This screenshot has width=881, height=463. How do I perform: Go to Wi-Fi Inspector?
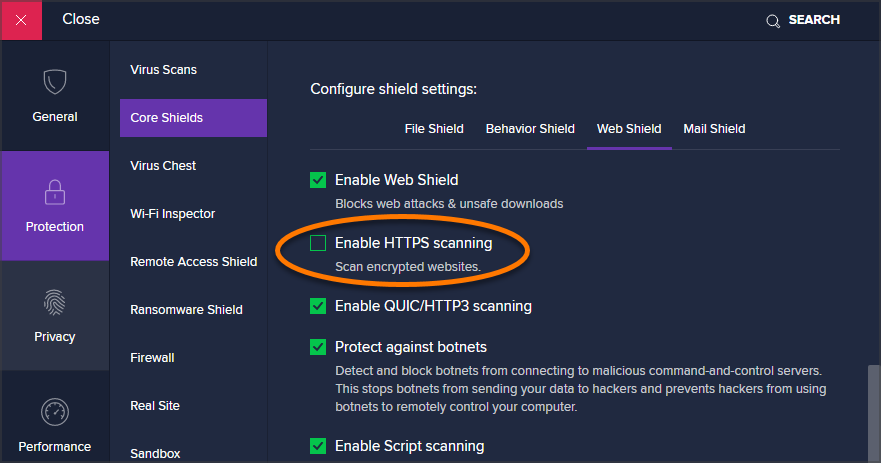(172, 214)
